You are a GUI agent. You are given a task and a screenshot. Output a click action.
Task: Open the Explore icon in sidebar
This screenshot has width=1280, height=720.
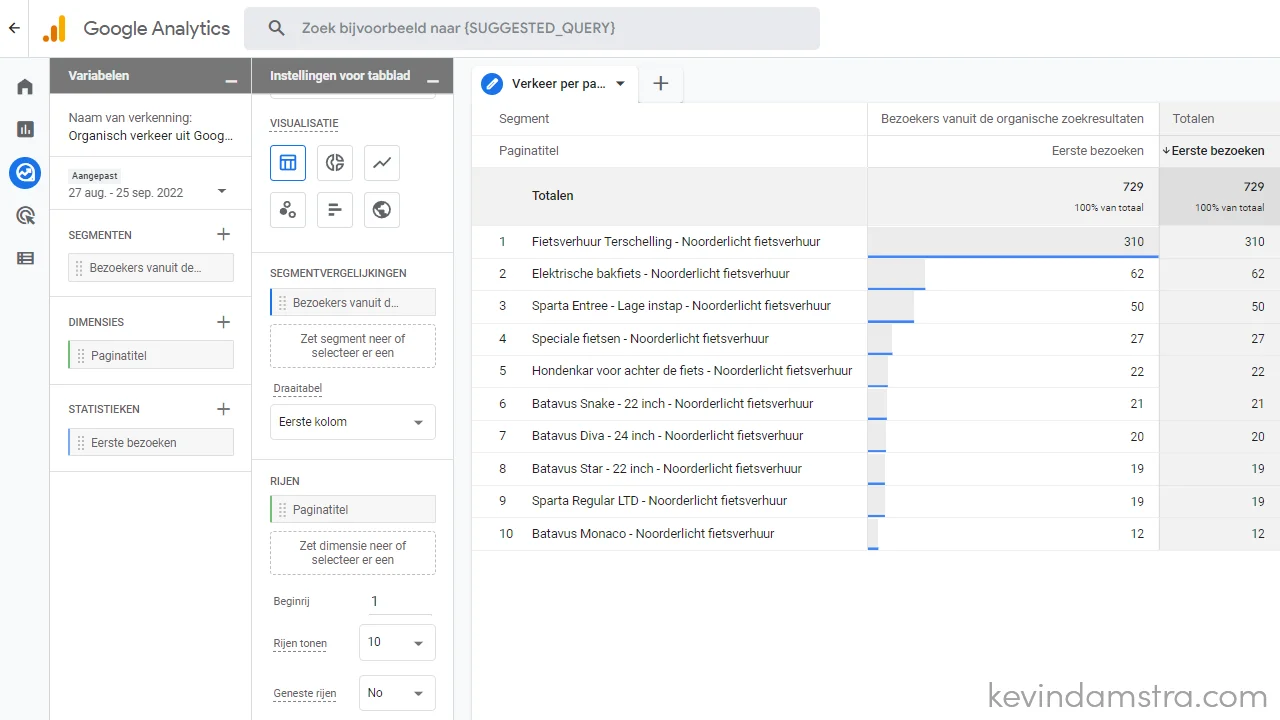pos(25,172)
